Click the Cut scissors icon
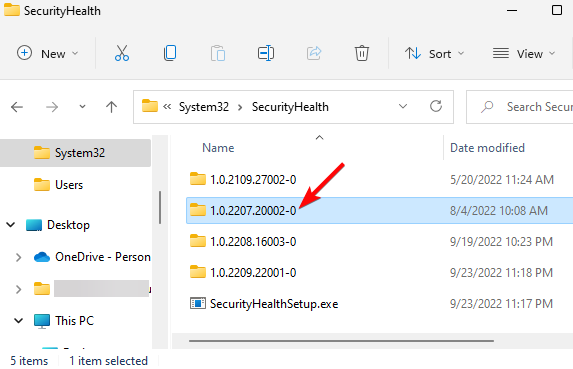 click(x=122, y=53)
